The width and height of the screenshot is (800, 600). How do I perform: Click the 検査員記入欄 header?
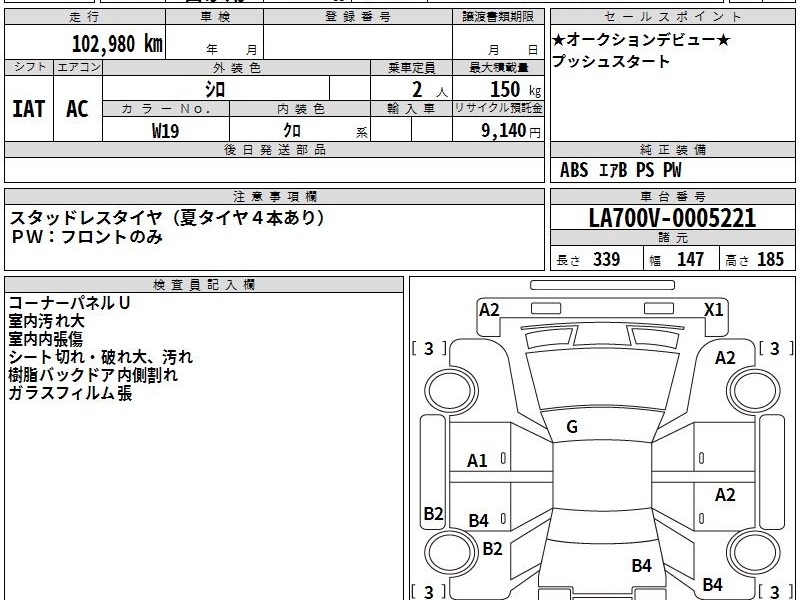[204, 285]
